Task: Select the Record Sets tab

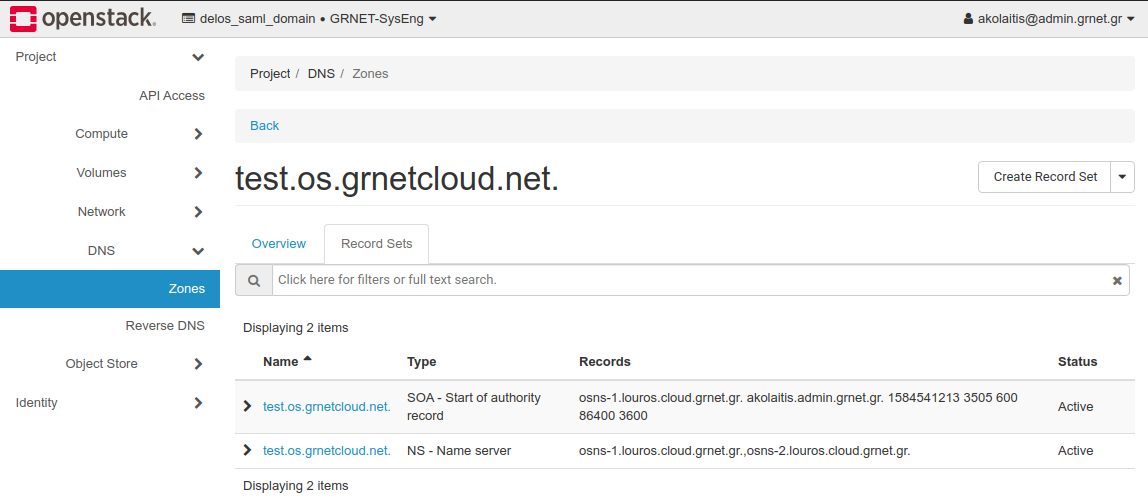Action: [376, 244]
